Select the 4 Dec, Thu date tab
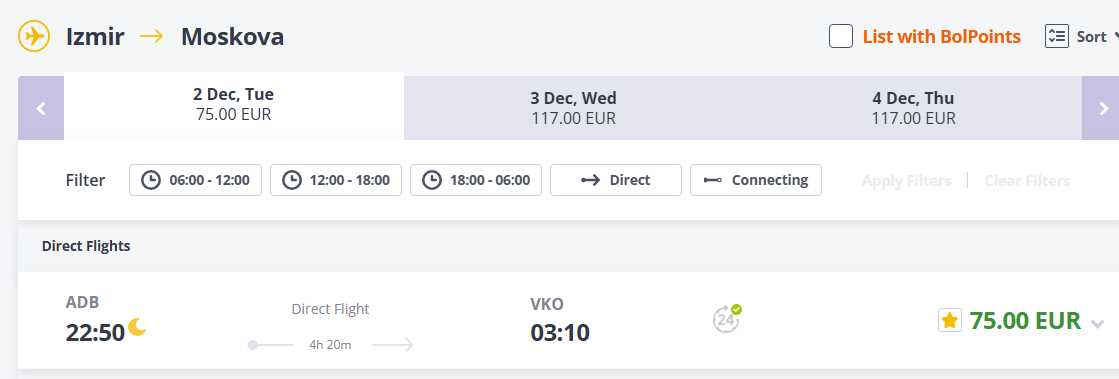1119x379 pixels. pos(913,108)
